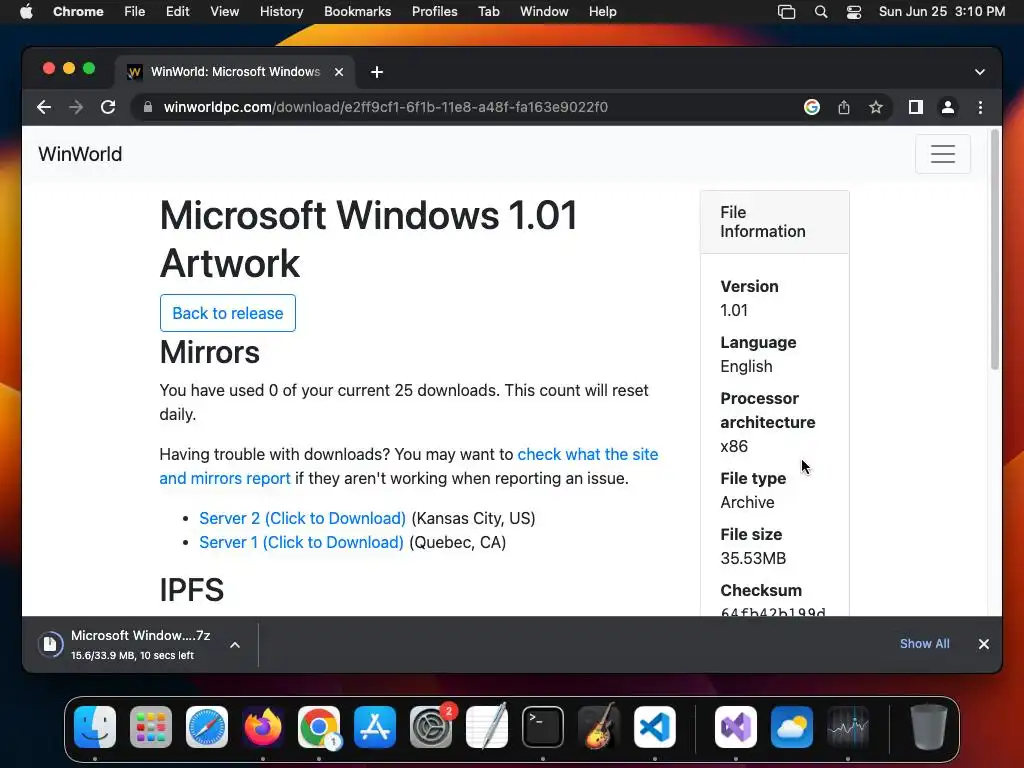Toggle Chrome side panel
The height and width of the screenshot is (768, 1024).
pos(916,107)
